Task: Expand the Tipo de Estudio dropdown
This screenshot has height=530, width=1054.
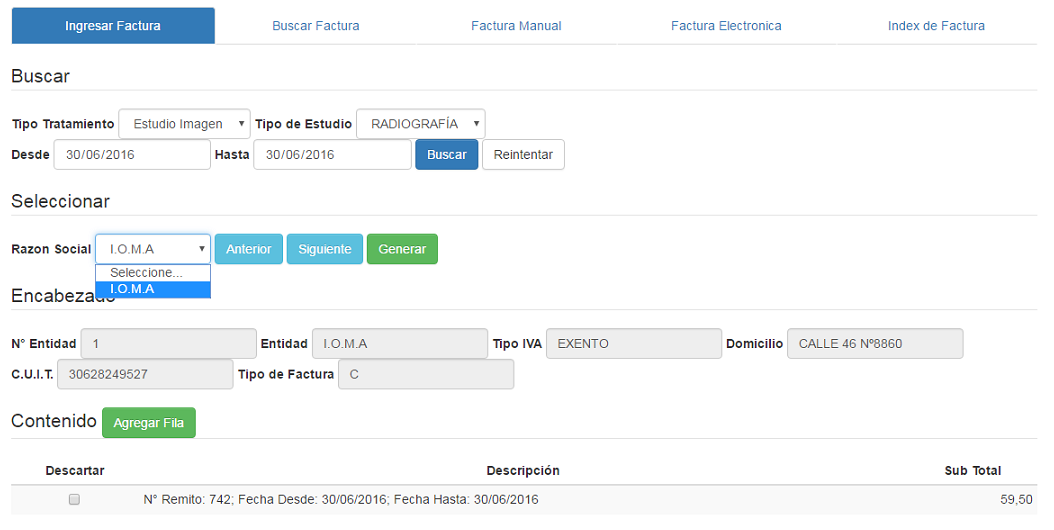Action: pyautogui.click(x=420, y=124)
